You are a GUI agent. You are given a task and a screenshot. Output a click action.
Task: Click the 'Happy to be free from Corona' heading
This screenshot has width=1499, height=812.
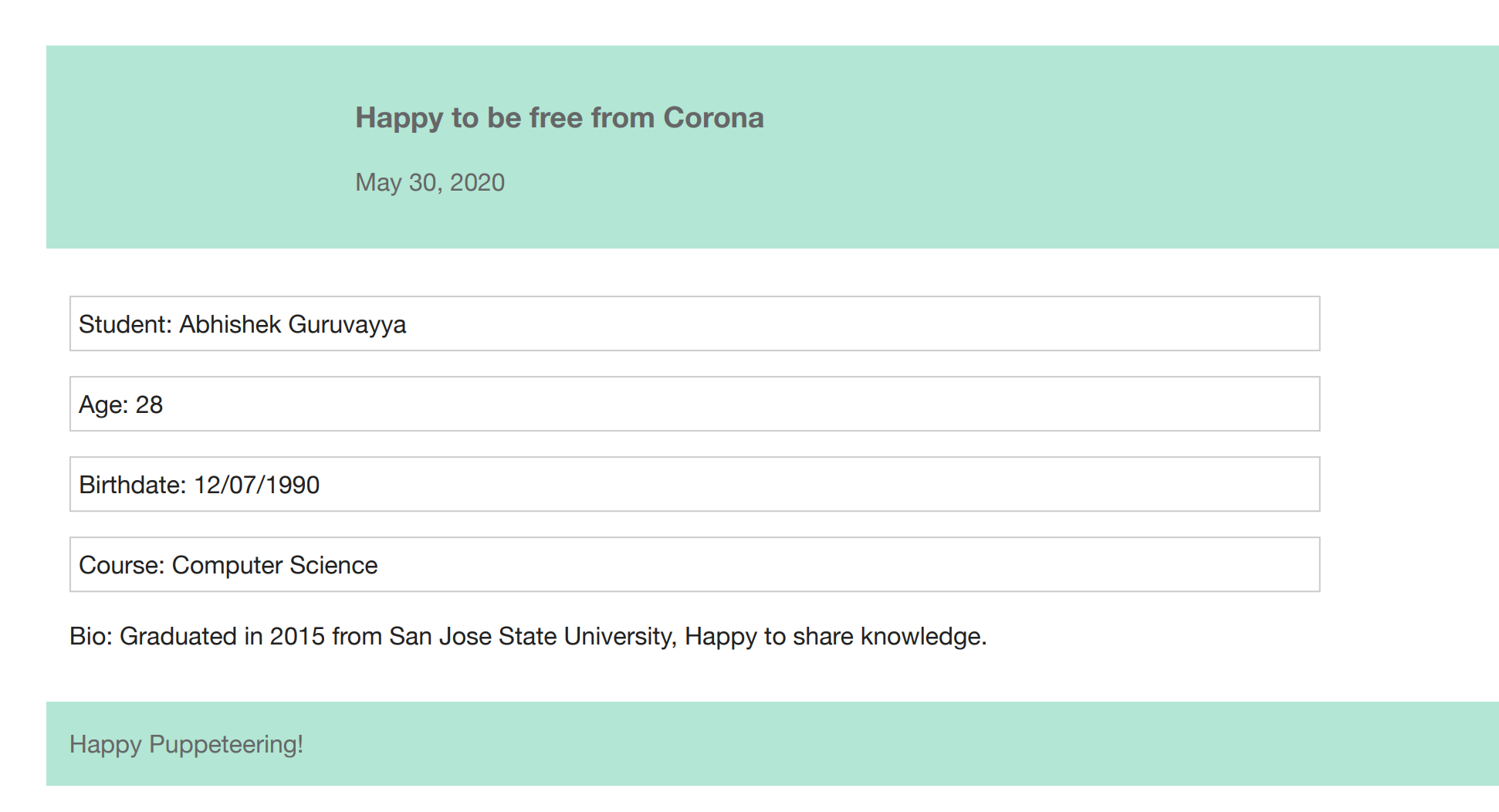click(x=559, y=118)
